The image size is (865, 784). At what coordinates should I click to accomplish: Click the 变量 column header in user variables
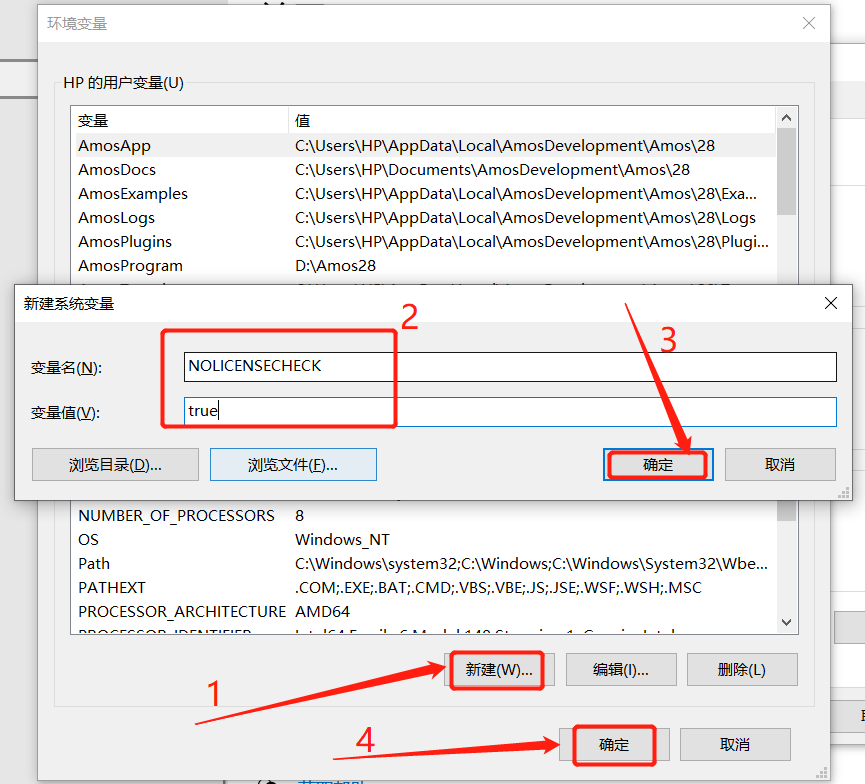180,120
